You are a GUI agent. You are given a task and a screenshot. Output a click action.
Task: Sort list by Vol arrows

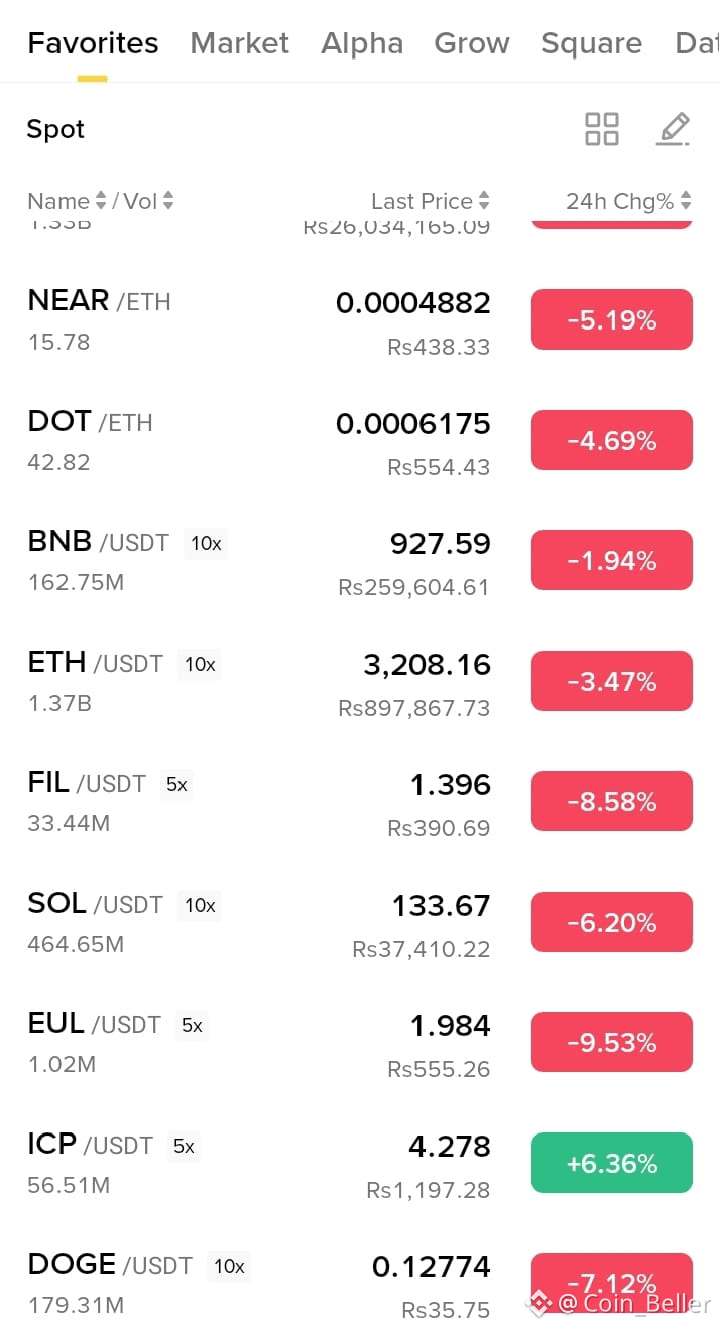(168, 201)
